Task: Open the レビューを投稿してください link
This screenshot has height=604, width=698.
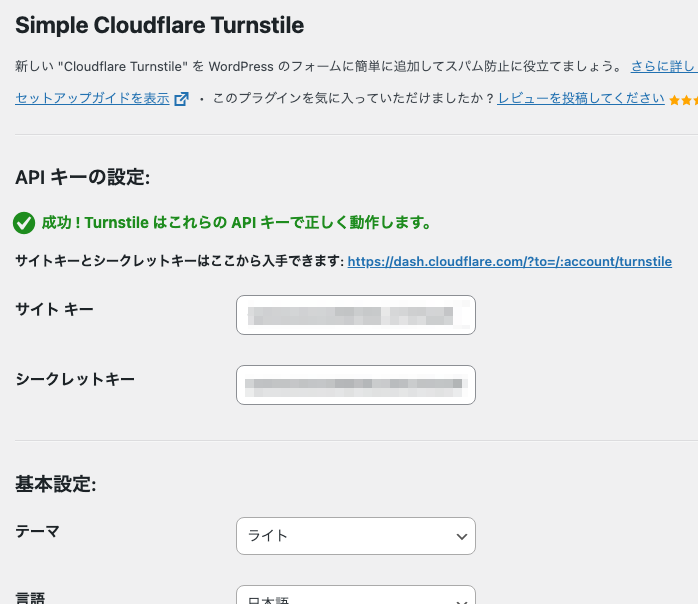Action: tap(581, 99)
